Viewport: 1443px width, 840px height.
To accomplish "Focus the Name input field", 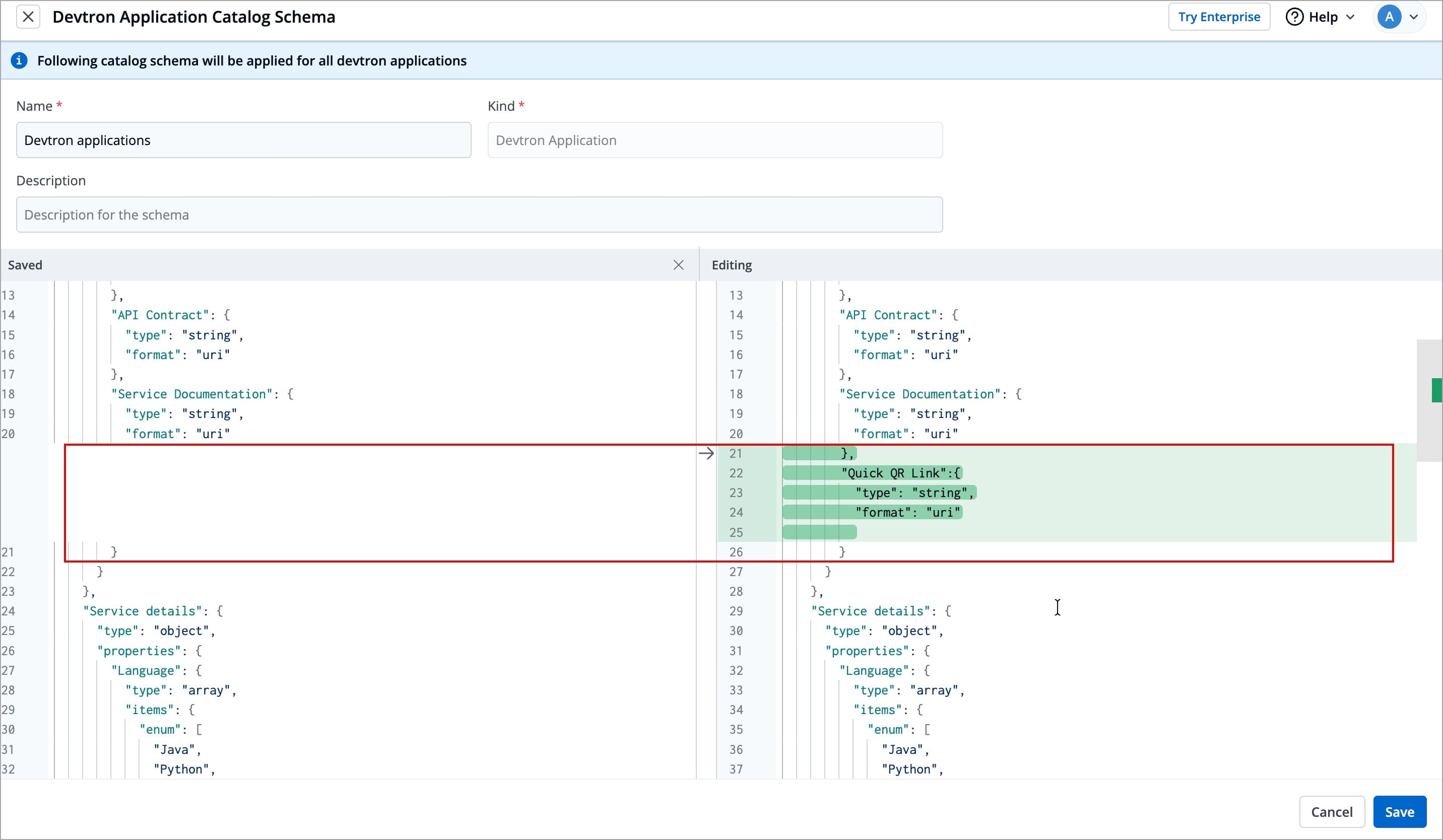I will (x=243, y=140).
